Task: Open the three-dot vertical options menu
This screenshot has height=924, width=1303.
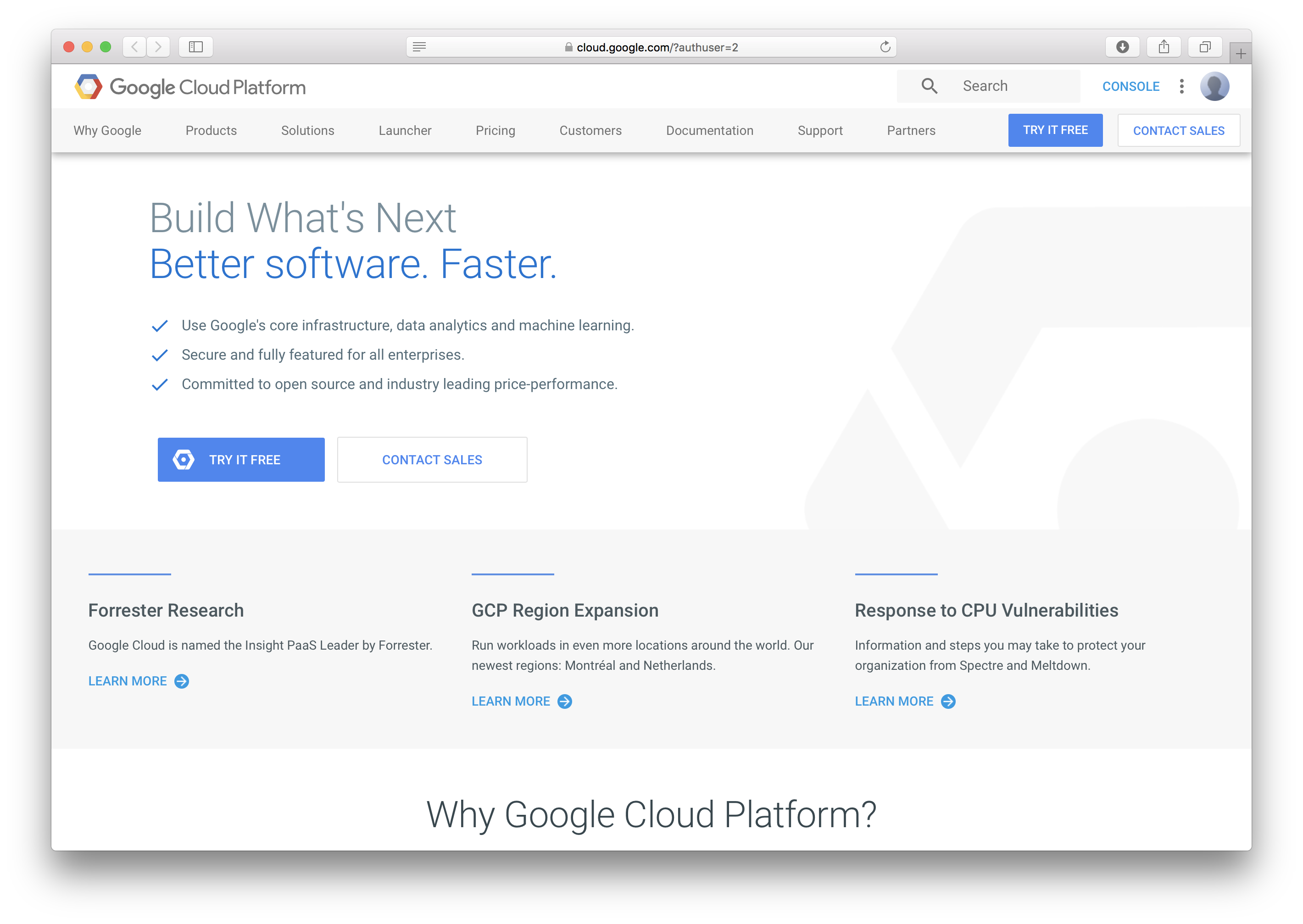Action: click(x=1182, y=86)
